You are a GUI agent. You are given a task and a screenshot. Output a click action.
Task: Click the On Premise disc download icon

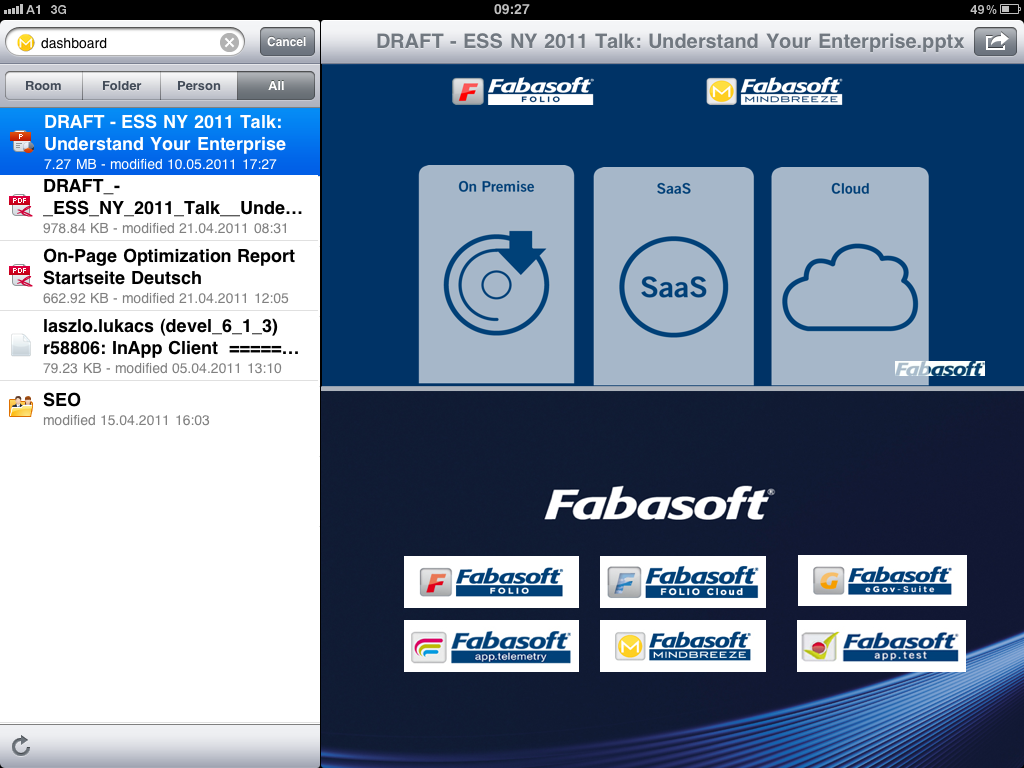[x=496, y=282]
